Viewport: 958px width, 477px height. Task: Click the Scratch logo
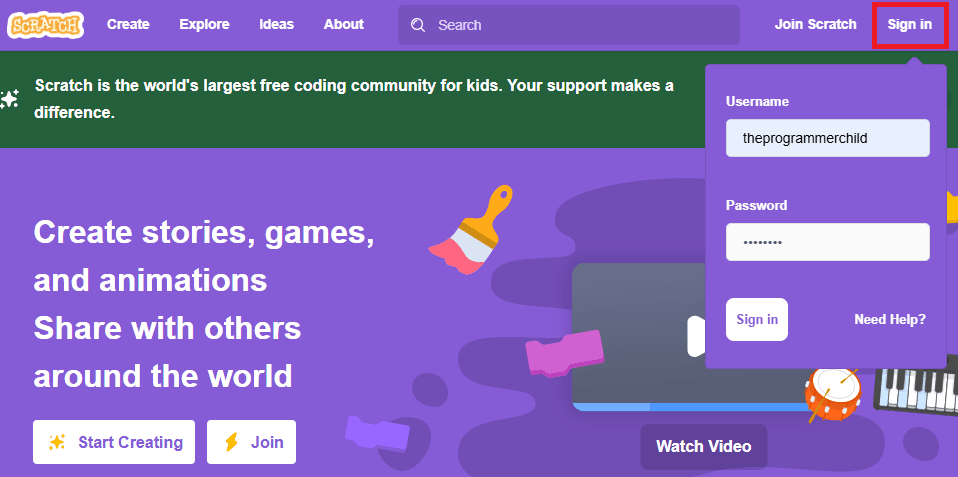pyautogui.click(x=46, y=25)
